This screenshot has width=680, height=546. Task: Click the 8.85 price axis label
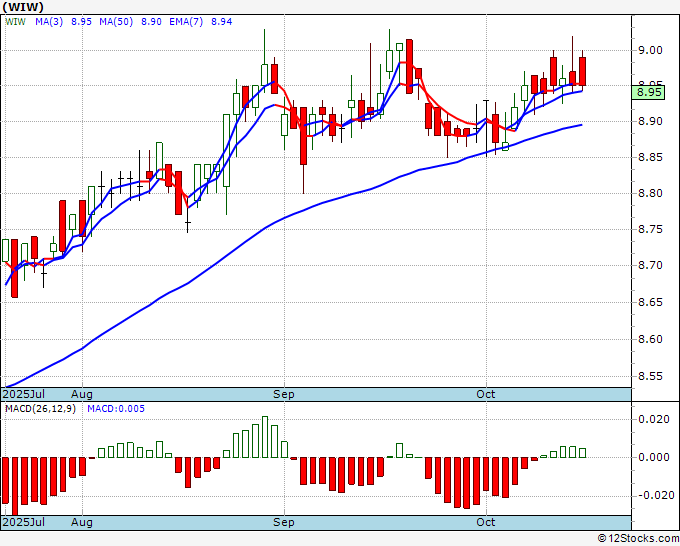(x=651, y=157)
